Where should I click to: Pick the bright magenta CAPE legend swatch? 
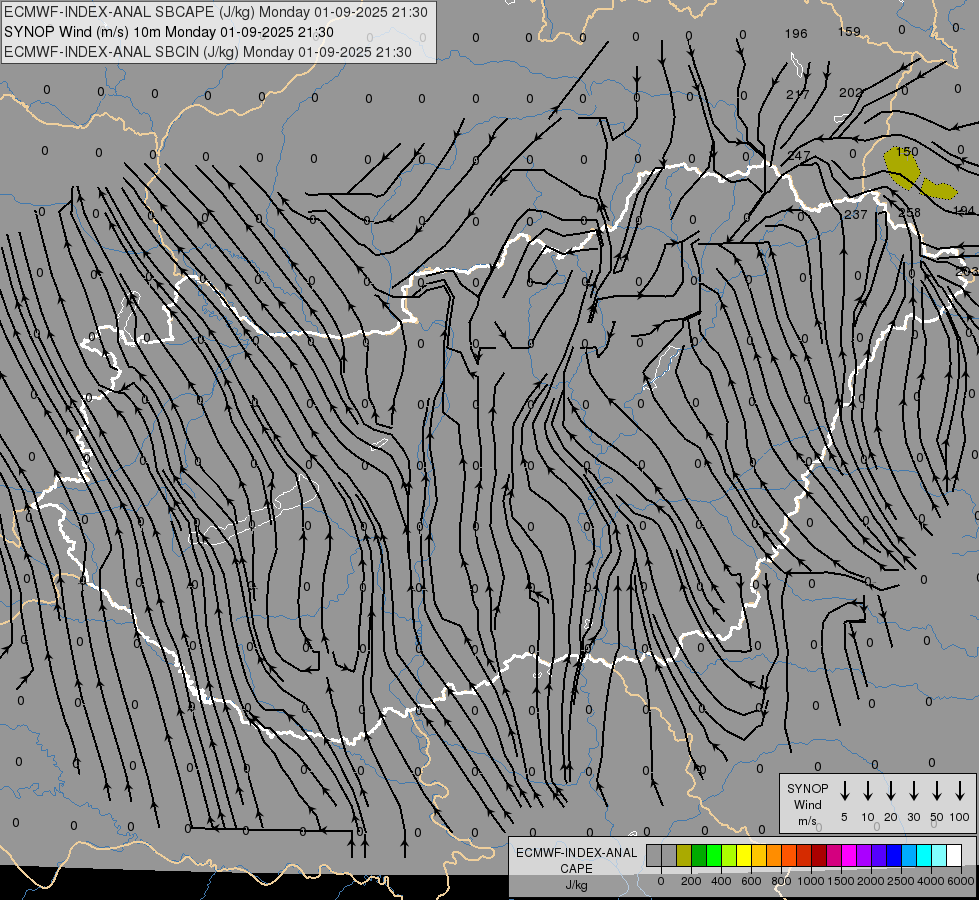point(849,855)
